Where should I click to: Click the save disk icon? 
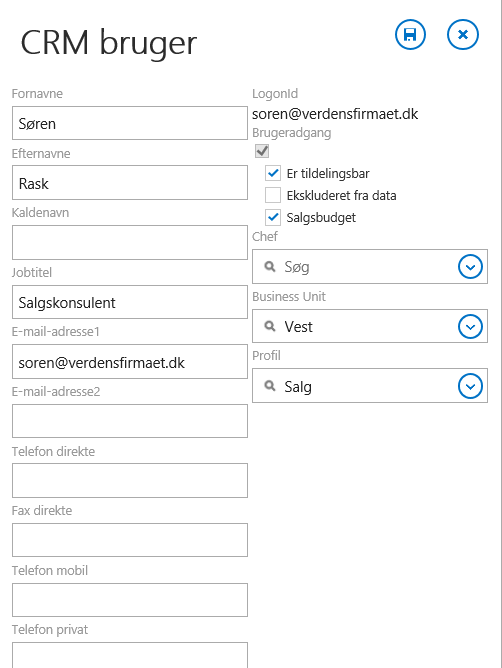coord(410,35)
